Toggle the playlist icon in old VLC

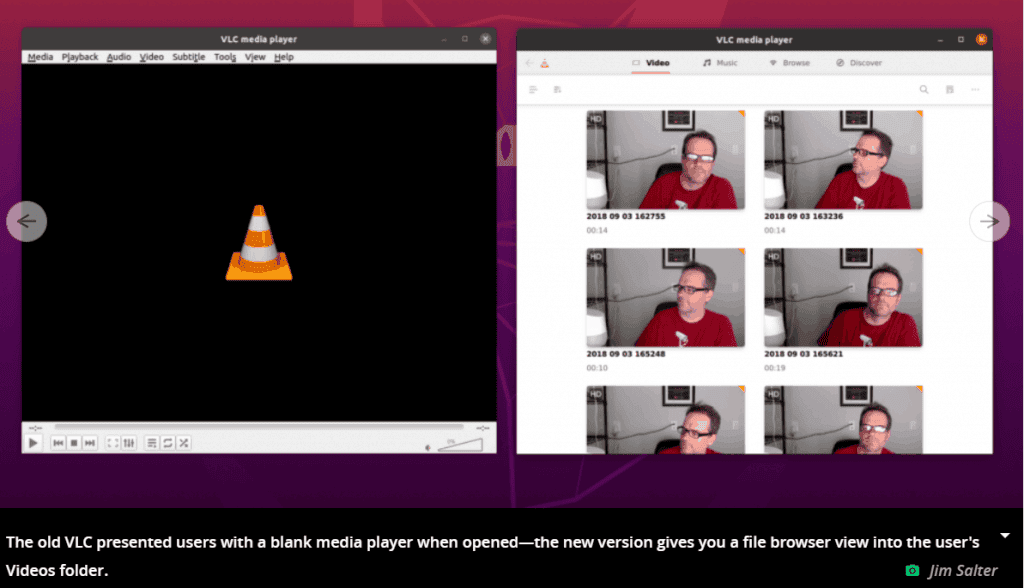coord(152,443)
